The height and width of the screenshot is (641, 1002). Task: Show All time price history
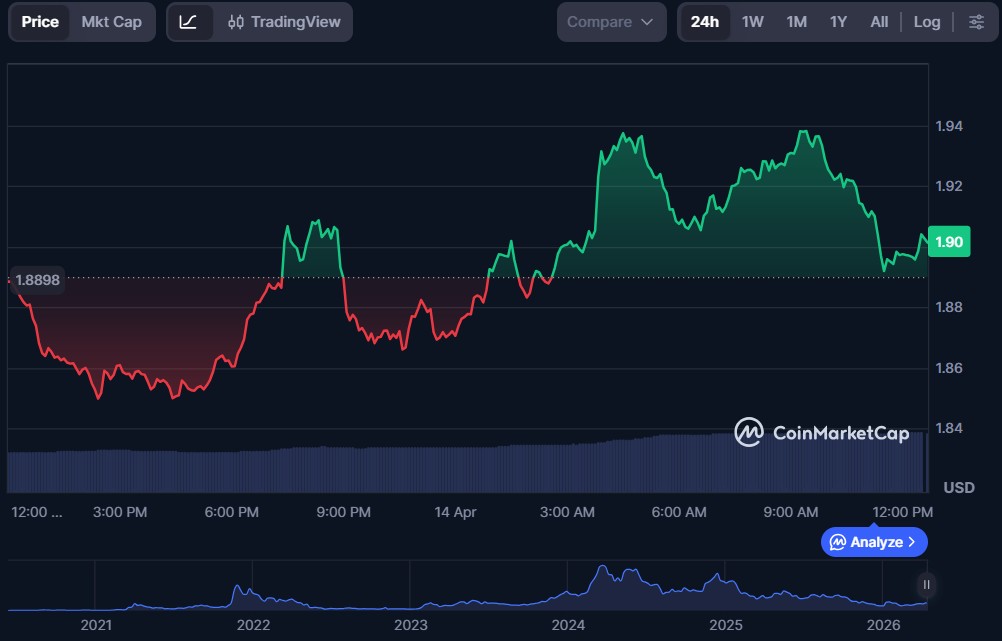pyautogui.click(x=879, y=22)
